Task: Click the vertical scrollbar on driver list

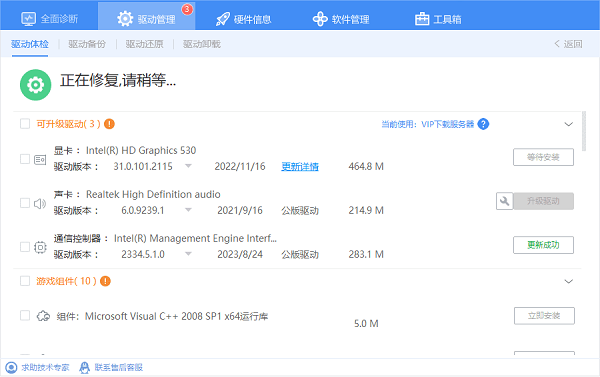Action: point(584,131)
